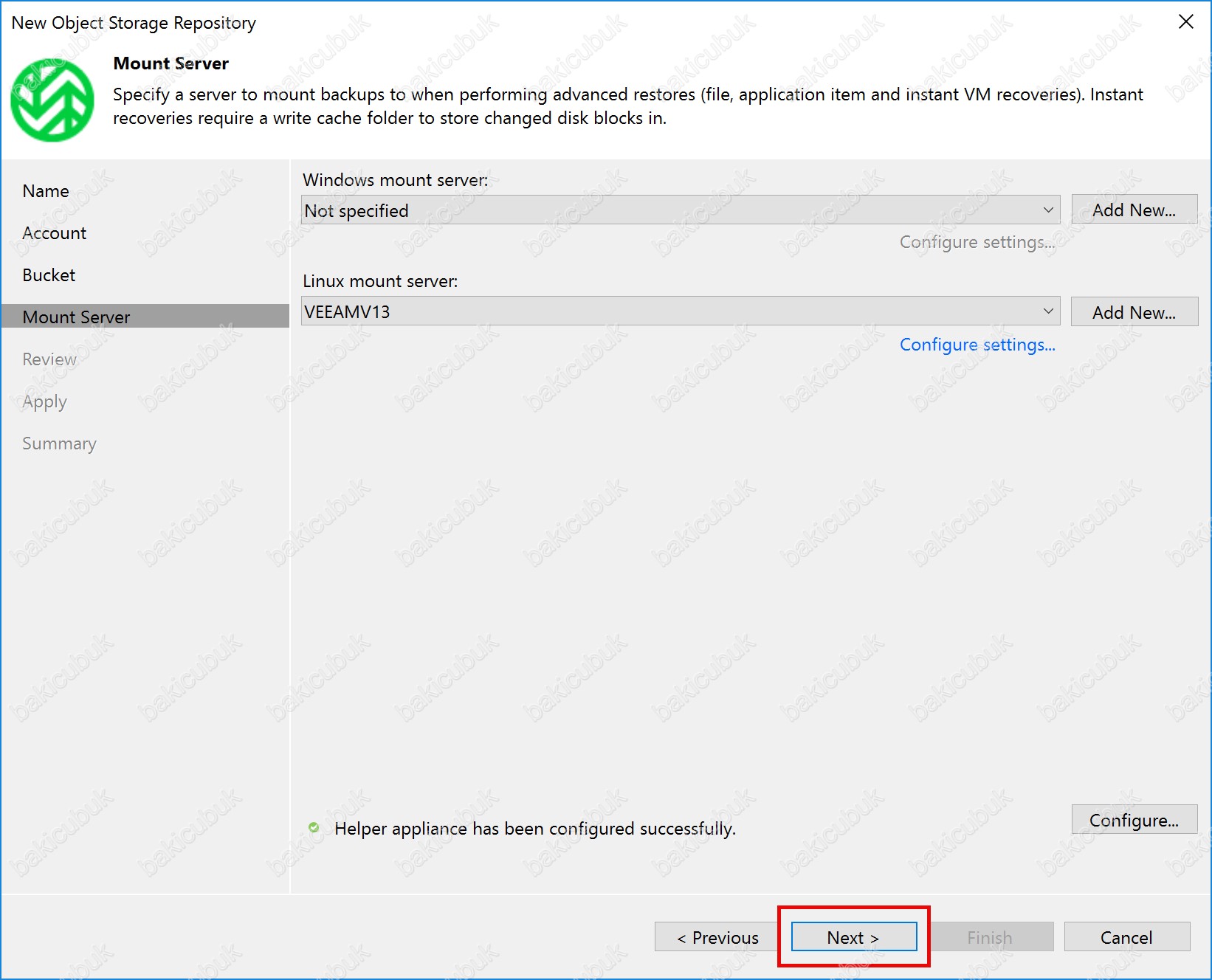Go back with the Previous button
Image resolution: width=1212 pixels, height=980 pixels.
click(x=717, y=937)
